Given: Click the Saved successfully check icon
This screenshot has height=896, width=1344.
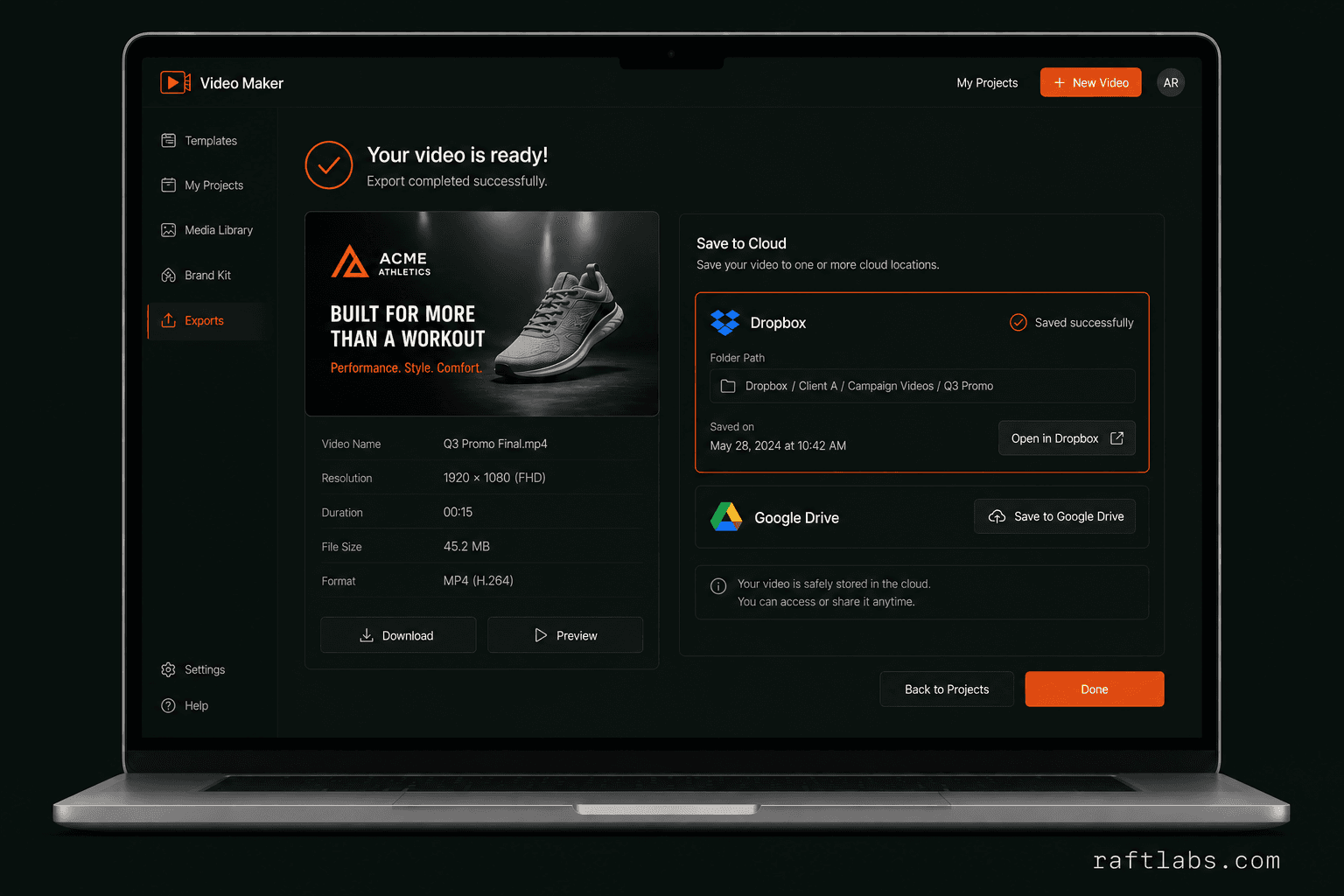Looking at the screenshot, I should pyautogui.click(x=1018, y=322).
